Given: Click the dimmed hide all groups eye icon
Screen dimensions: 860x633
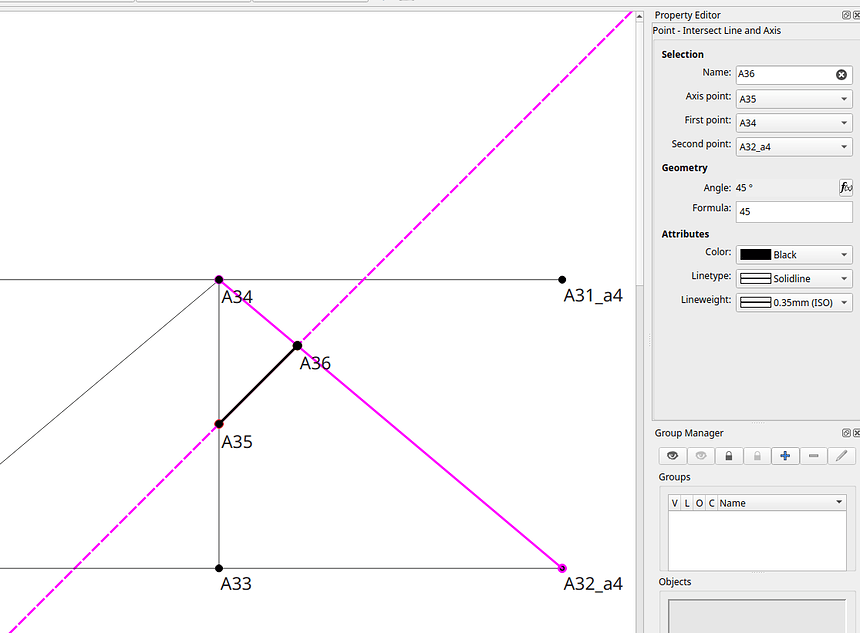Looking at the screenshot, I should tap(700, 456).
